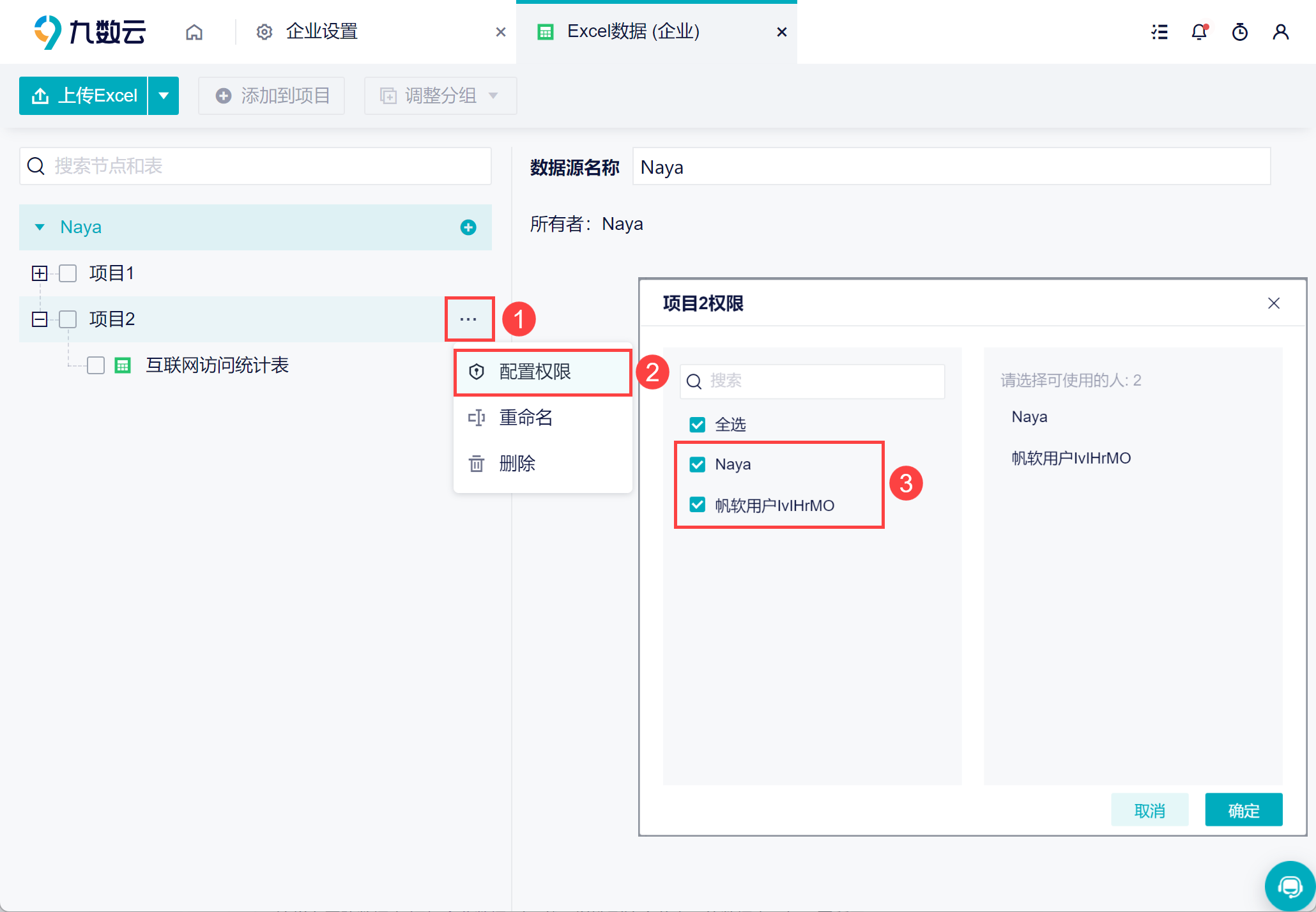Open the notification bell
Screen dimensions: 1316x912
pyautogui.click(x=1199, y=32)
